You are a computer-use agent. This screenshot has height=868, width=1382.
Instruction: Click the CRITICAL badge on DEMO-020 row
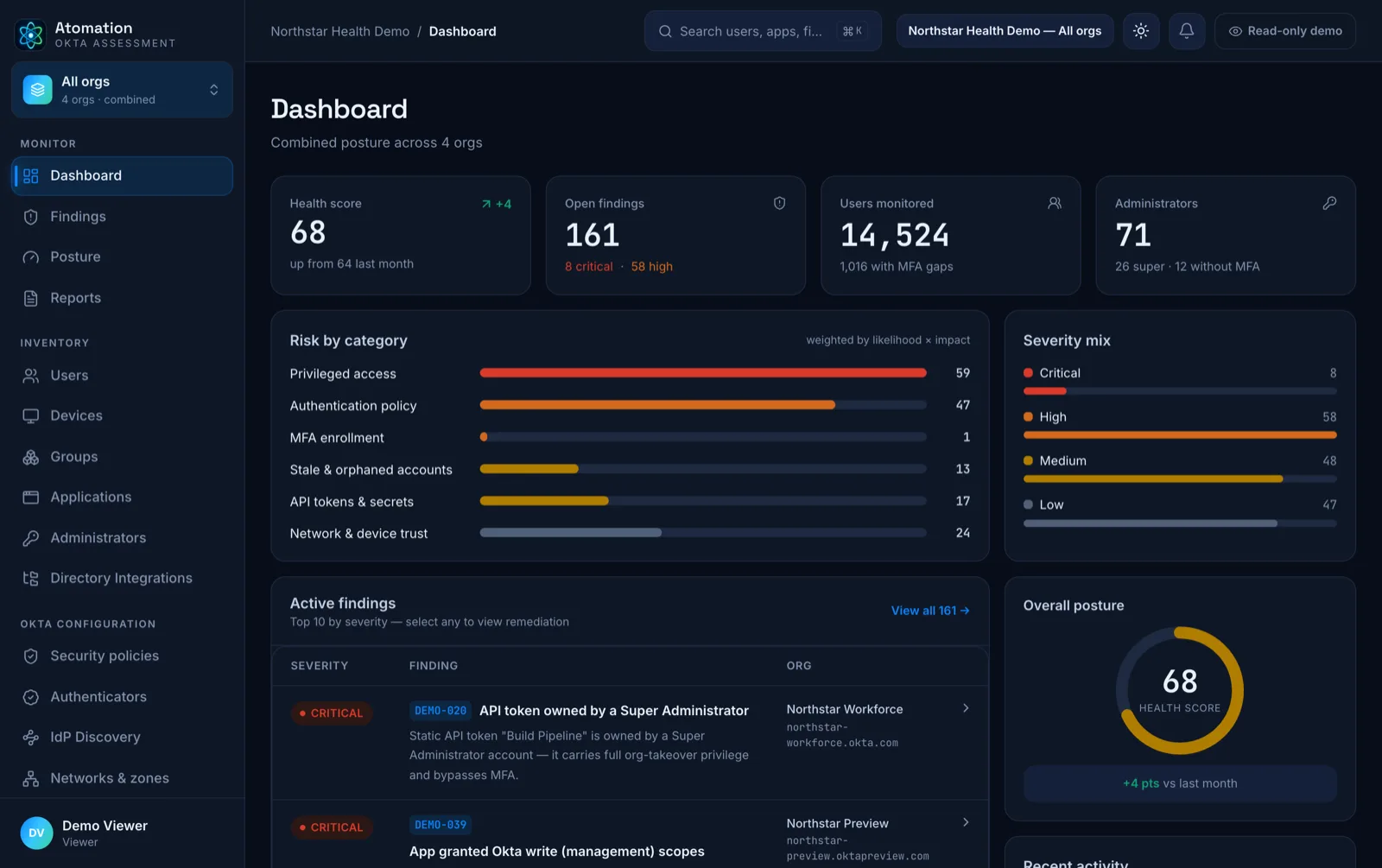point(332,713)
